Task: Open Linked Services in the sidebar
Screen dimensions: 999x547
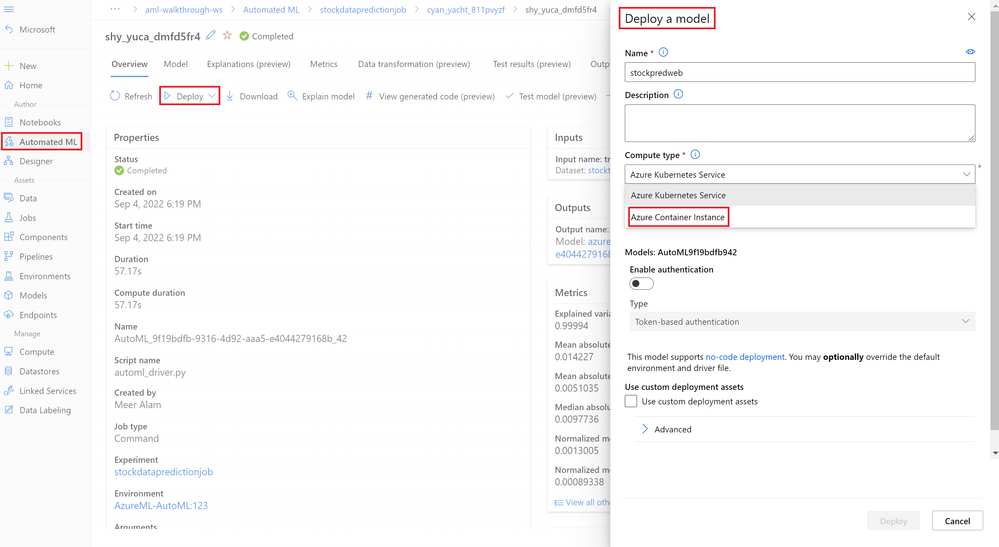Action: click(x=47, y=390)
